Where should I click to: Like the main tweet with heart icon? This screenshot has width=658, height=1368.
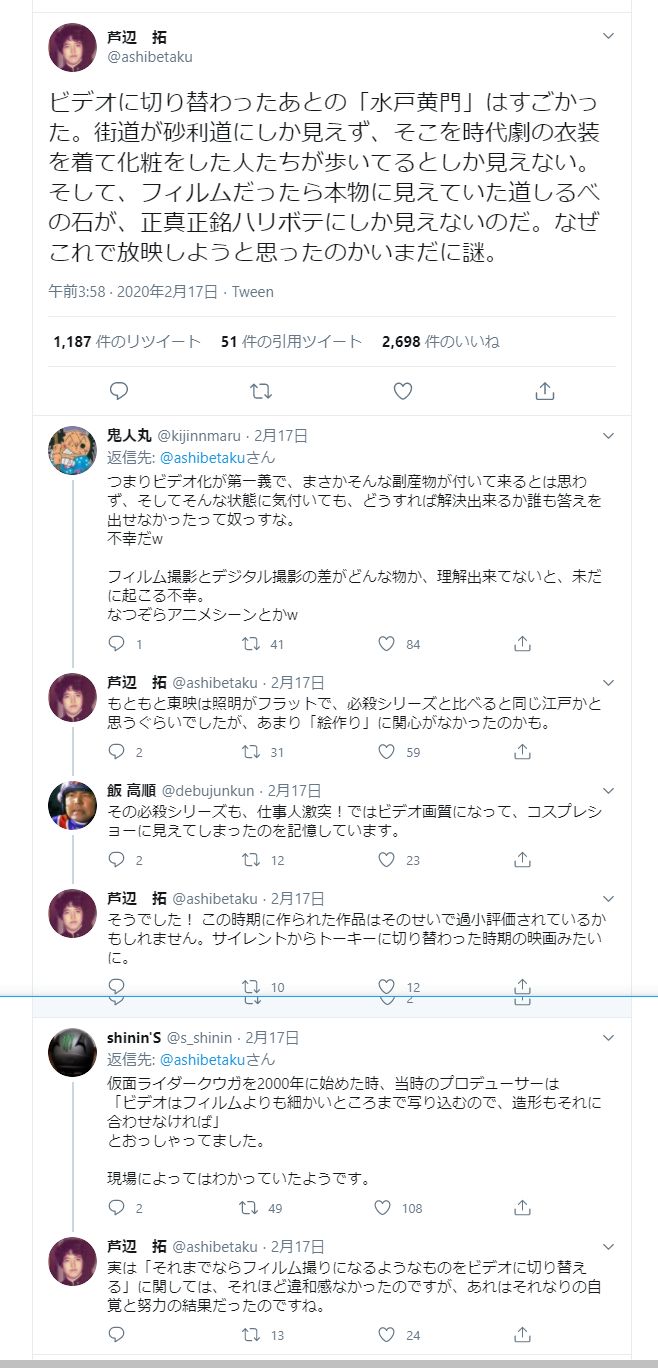coord(402,391)
